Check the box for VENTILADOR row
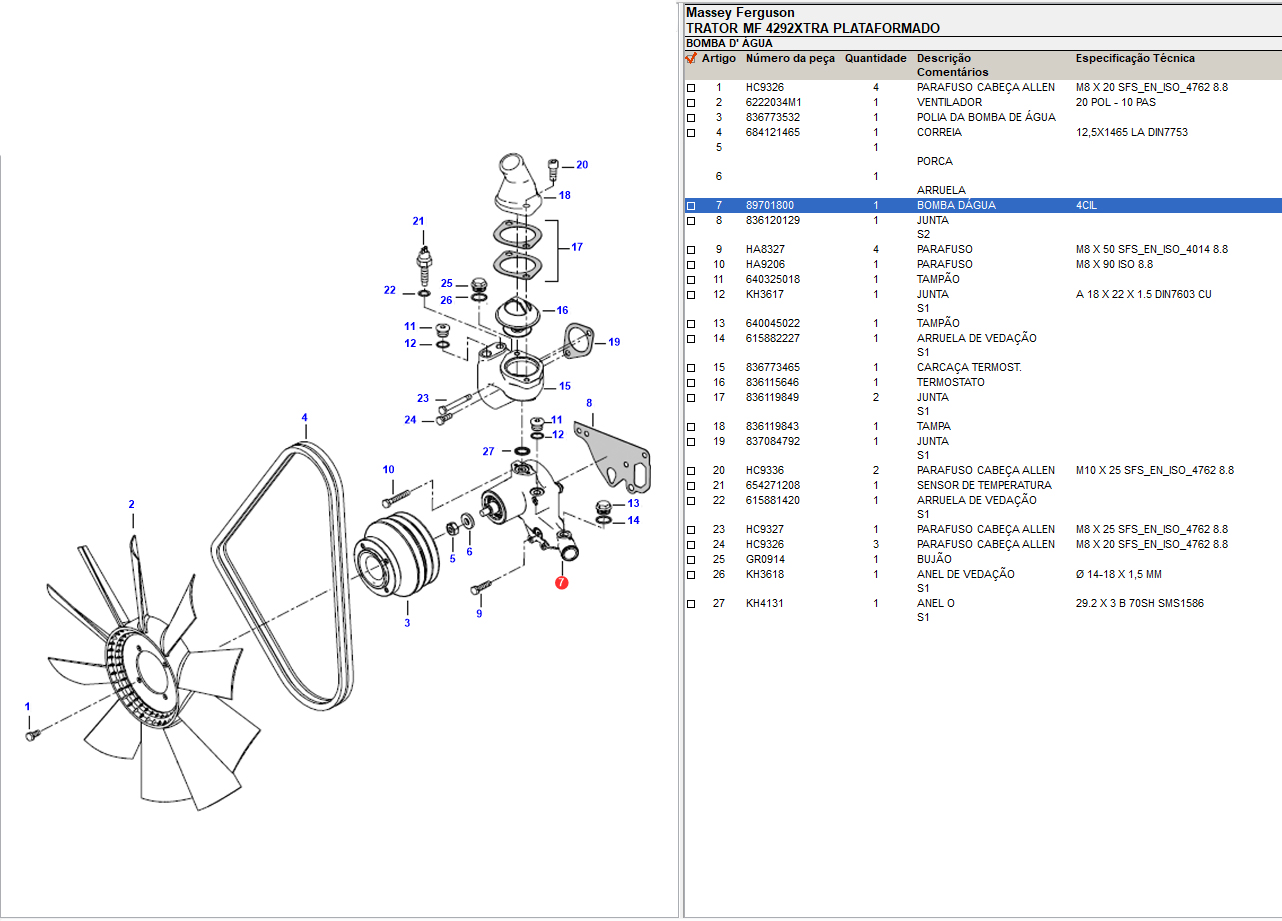This screenshot has height=921, width=1282. (690, 103)
